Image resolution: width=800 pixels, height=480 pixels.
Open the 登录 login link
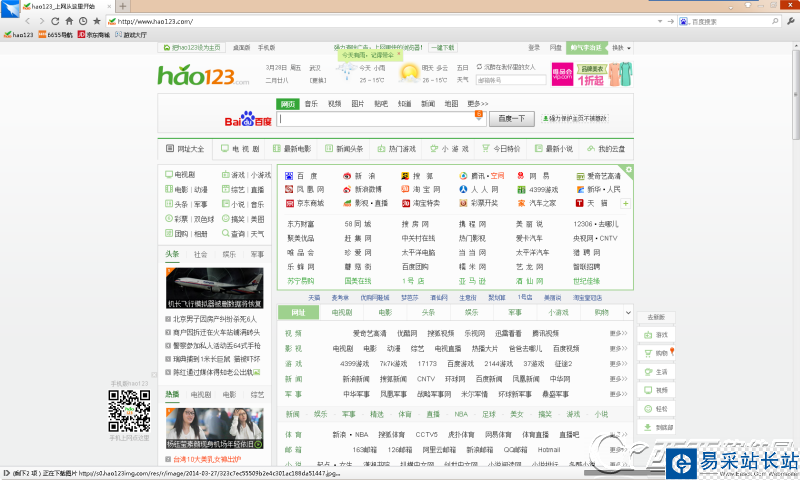pos(534,47)
